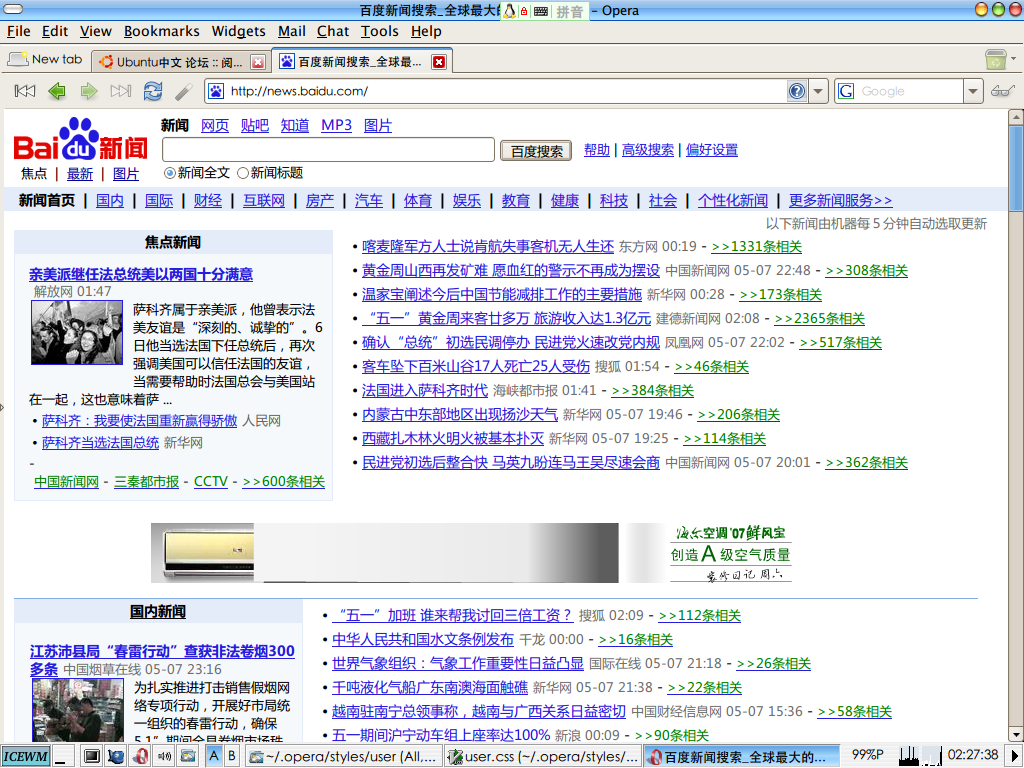Open the 亲美派继任法总统 headline link
Screen dimensions: 1024x768
[x=141, y=274]
